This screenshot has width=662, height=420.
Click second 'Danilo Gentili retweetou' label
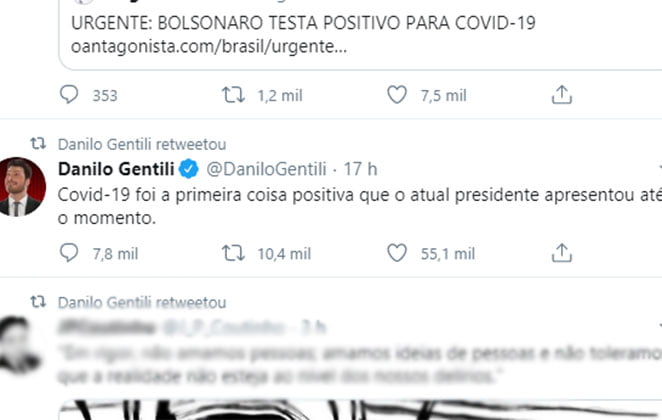point(142,303)
